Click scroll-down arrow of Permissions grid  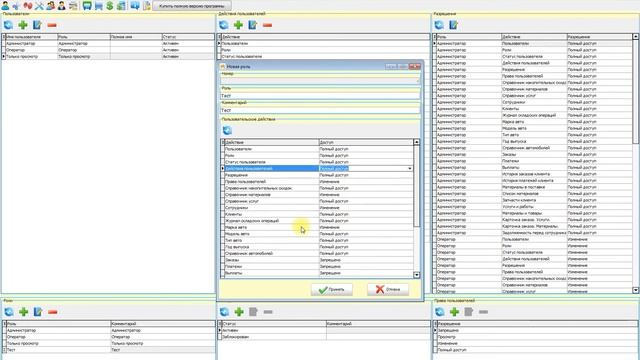pyautogui.click(x=636, y=290)
